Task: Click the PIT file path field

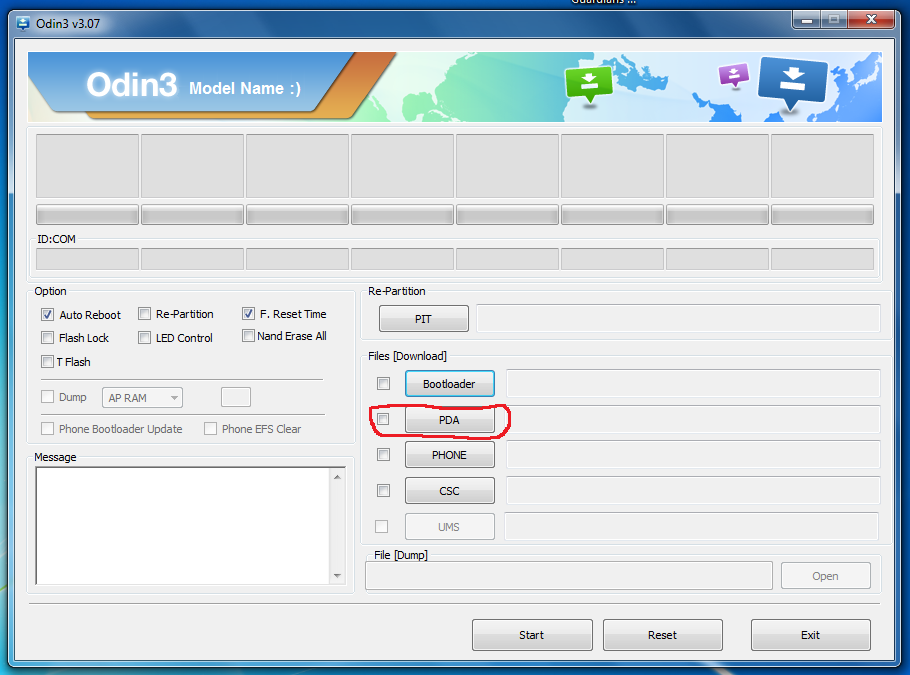Action: (x=678, y=319)
